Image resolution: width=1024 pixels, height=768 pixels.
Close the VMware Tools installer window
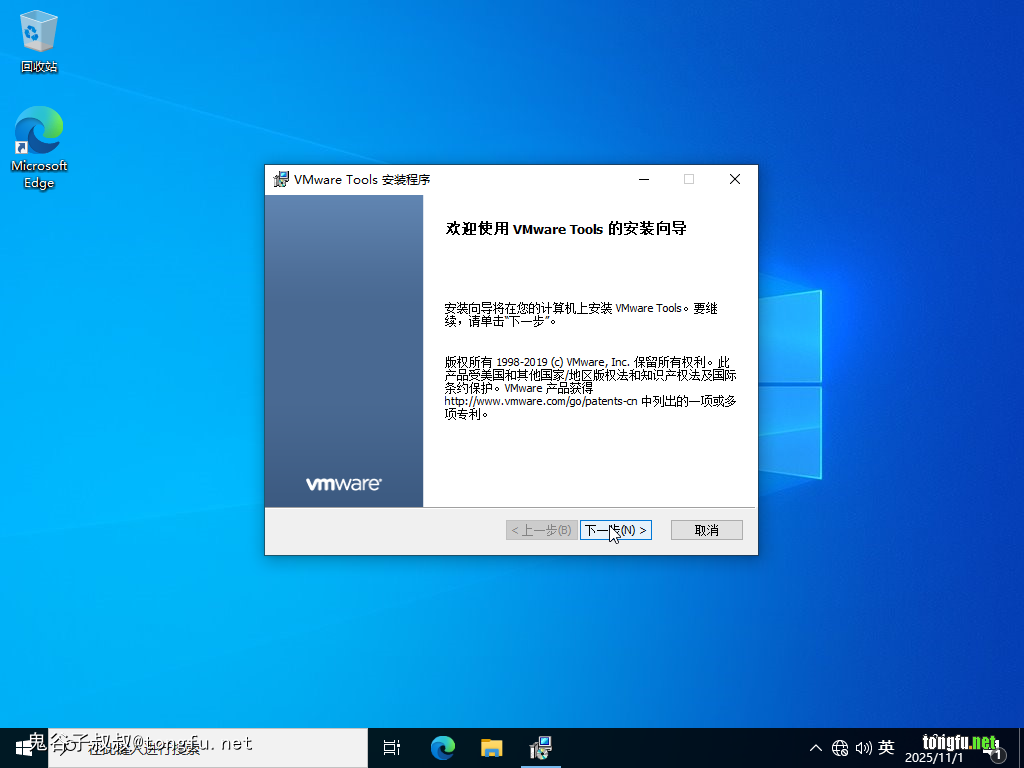point(734,180)
